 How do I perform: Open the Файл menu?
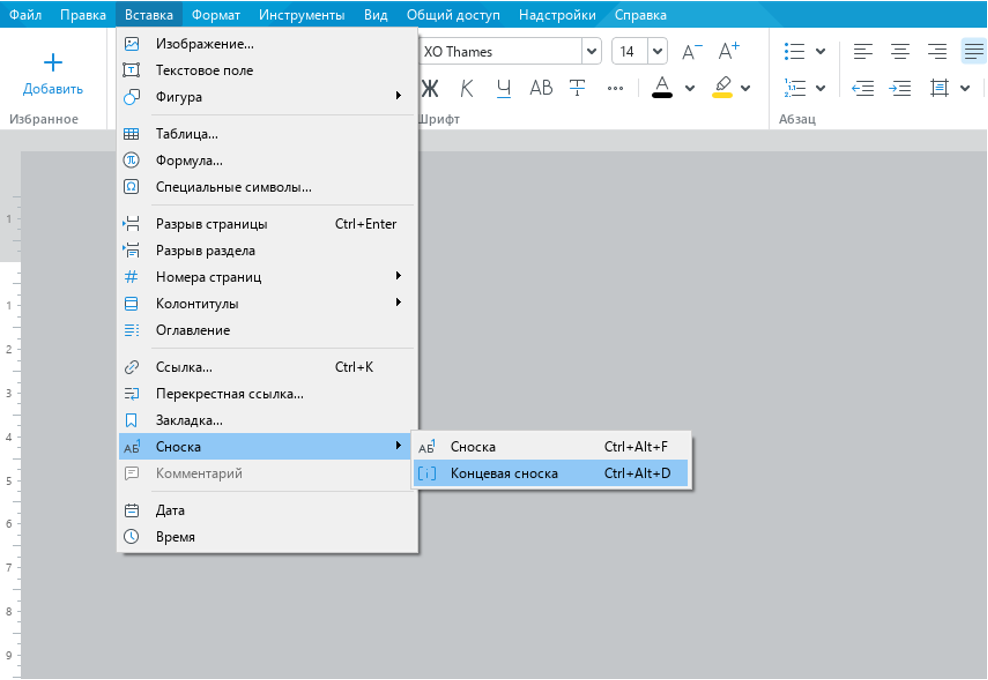[25, 14]
